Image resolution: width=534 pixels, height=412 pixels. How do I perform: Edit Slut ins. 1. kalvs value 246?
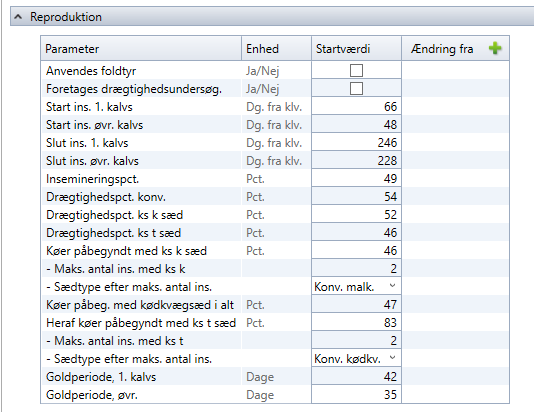356,143
